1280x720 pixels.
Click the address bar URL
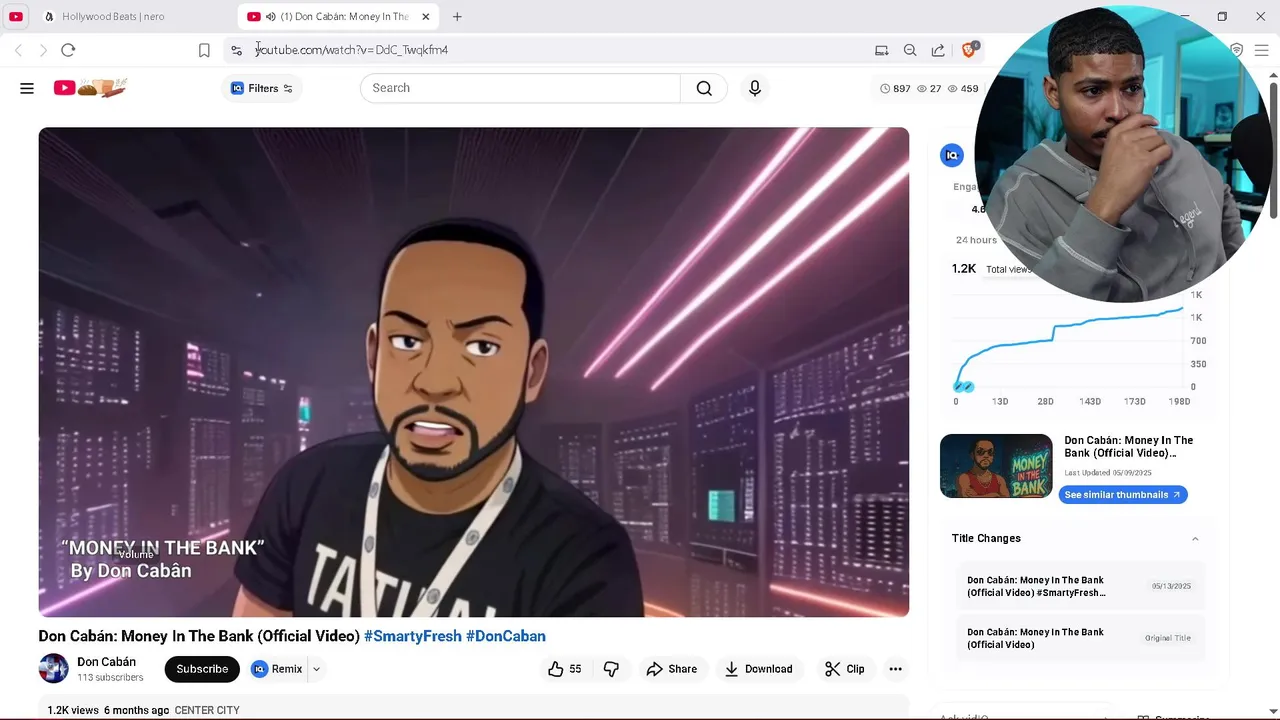pyautogui.click(x=352, y=50)
